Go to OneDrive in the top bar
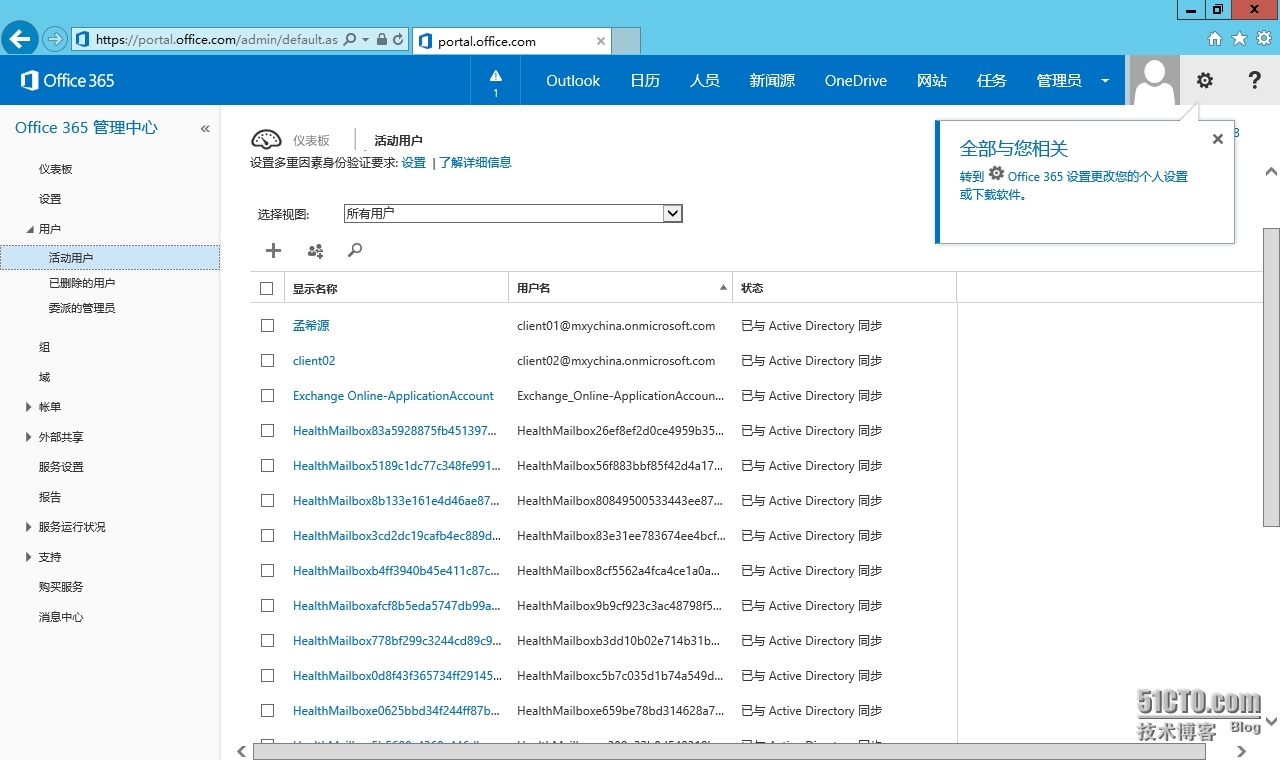Screen dimensions: 1280x760 coord(855,81)
